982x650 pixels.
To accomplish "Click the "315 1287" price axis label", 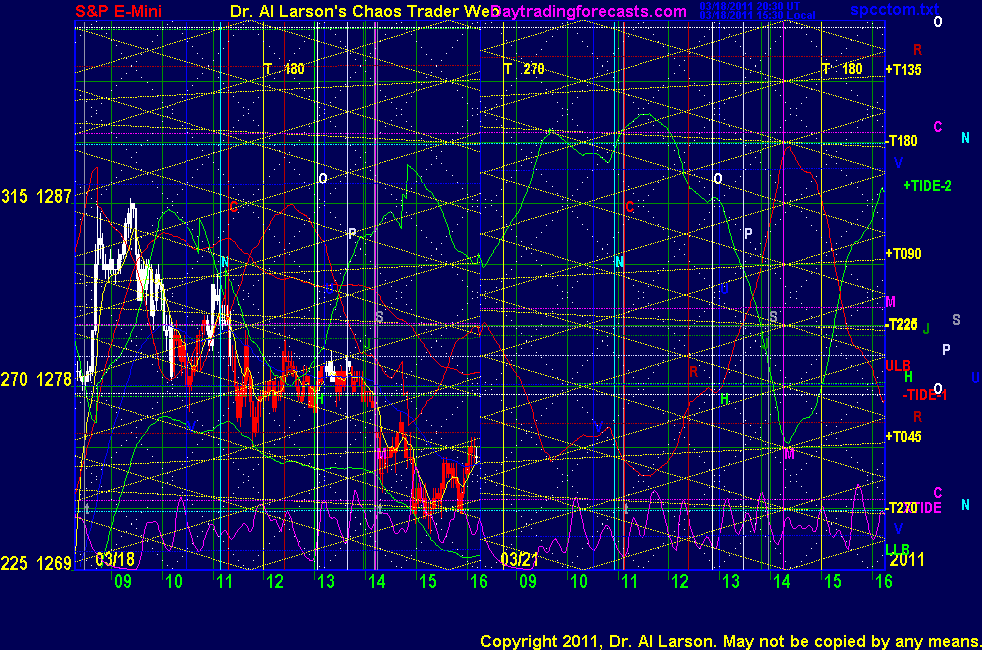I will (36, 197).
